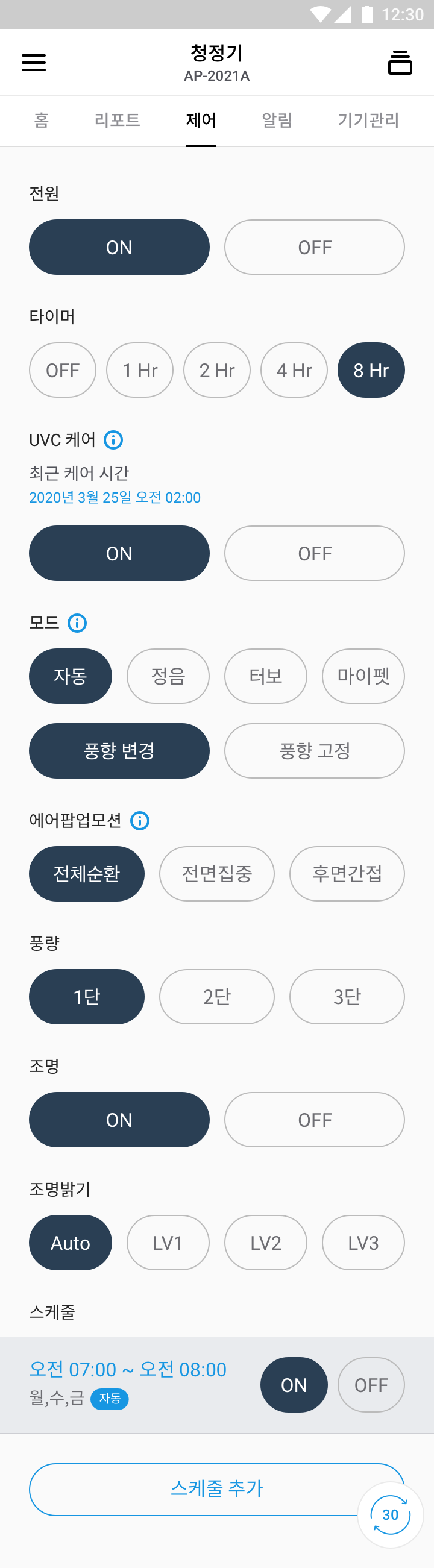Open the hamburger menu

coord(34,63)
